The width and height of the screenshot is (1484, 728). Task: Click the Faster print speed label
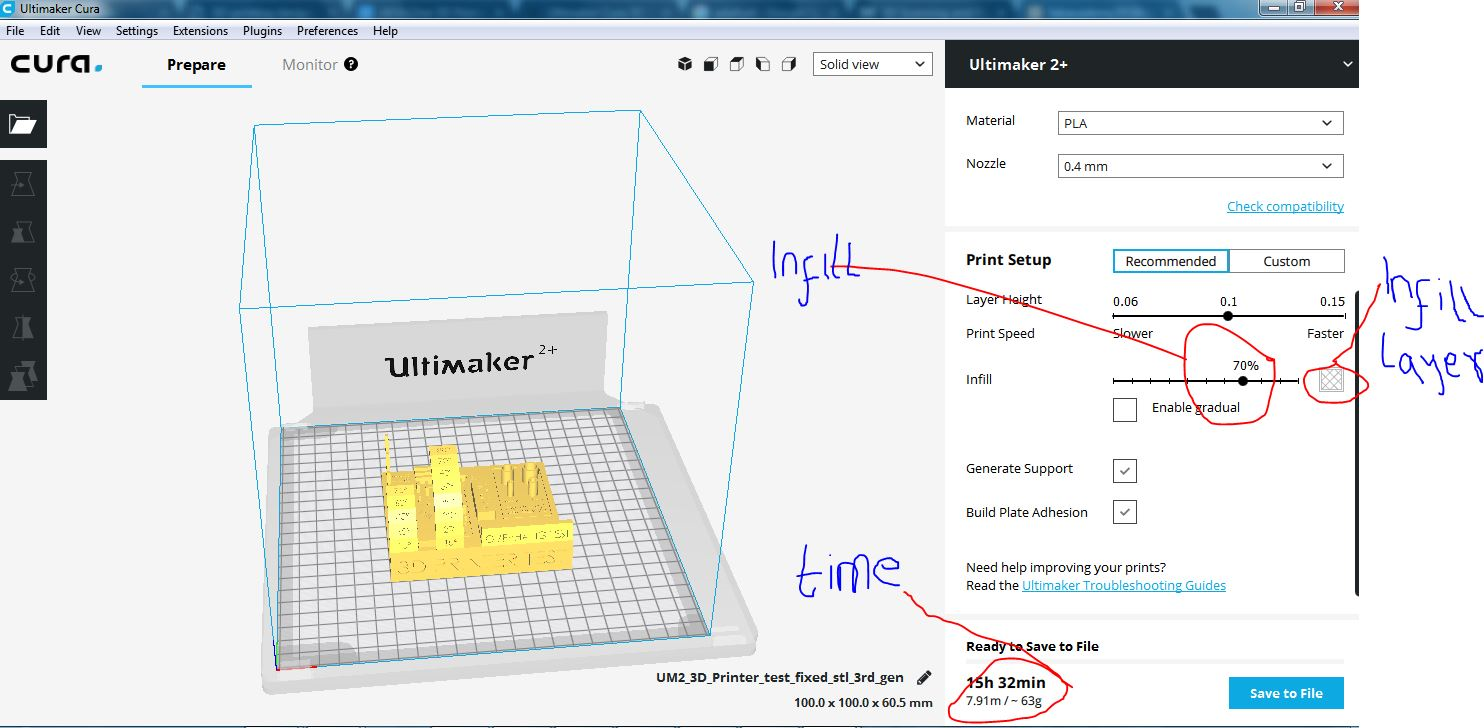[1326, 334]
